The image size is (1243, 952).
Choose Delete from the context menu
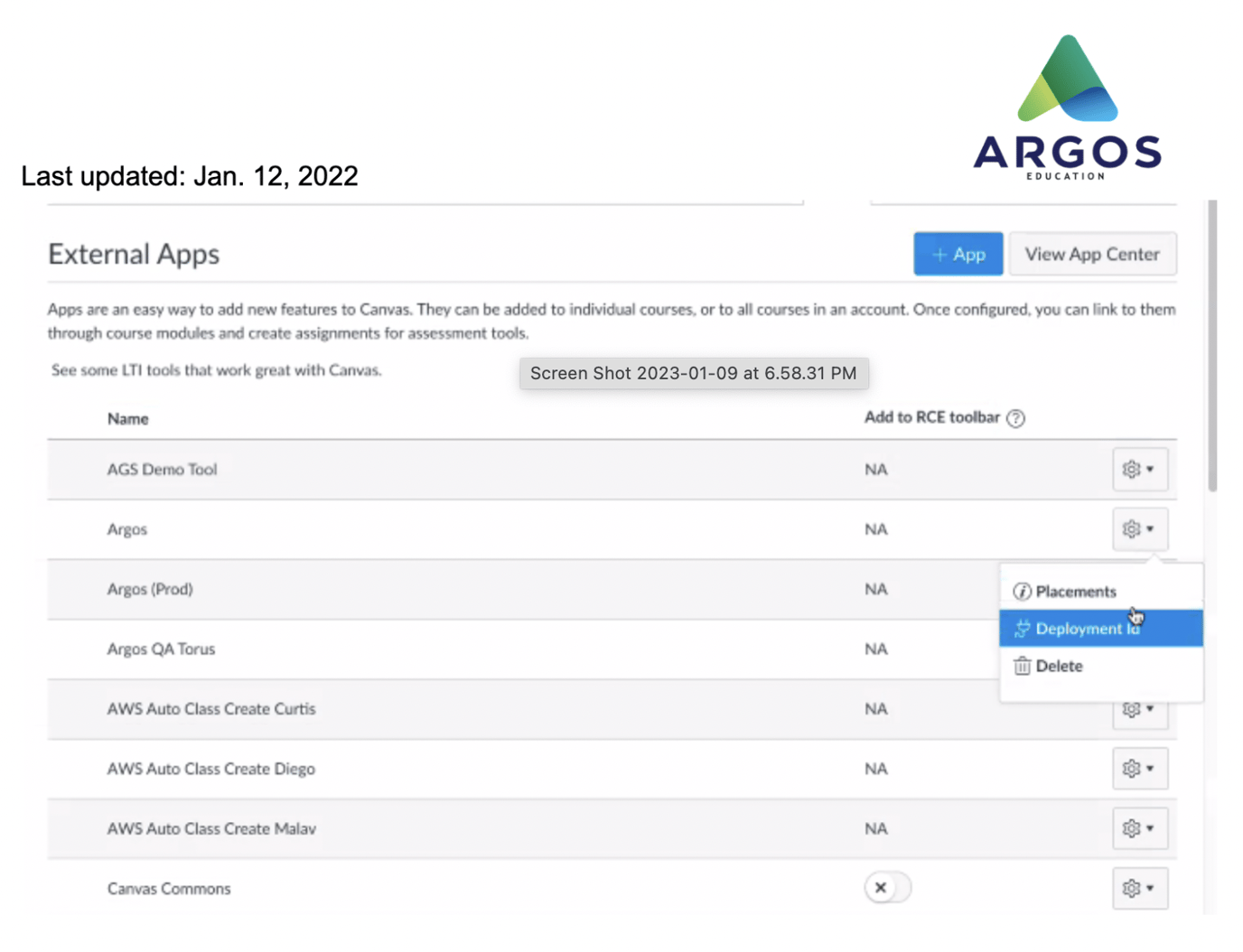tap(1059, 666)
